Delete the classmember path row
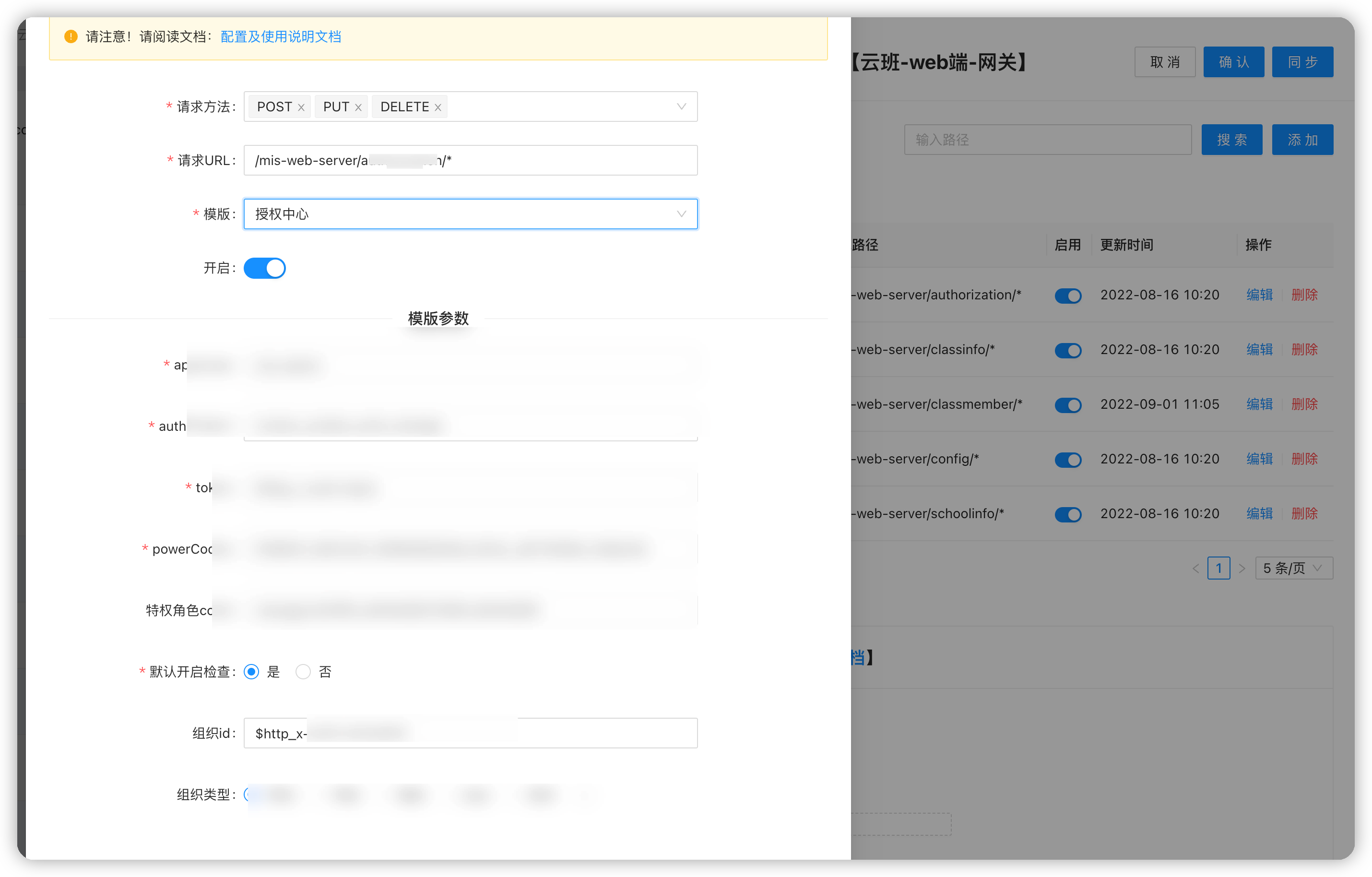Screen dimensions: 1372x877 [1304, 404]
